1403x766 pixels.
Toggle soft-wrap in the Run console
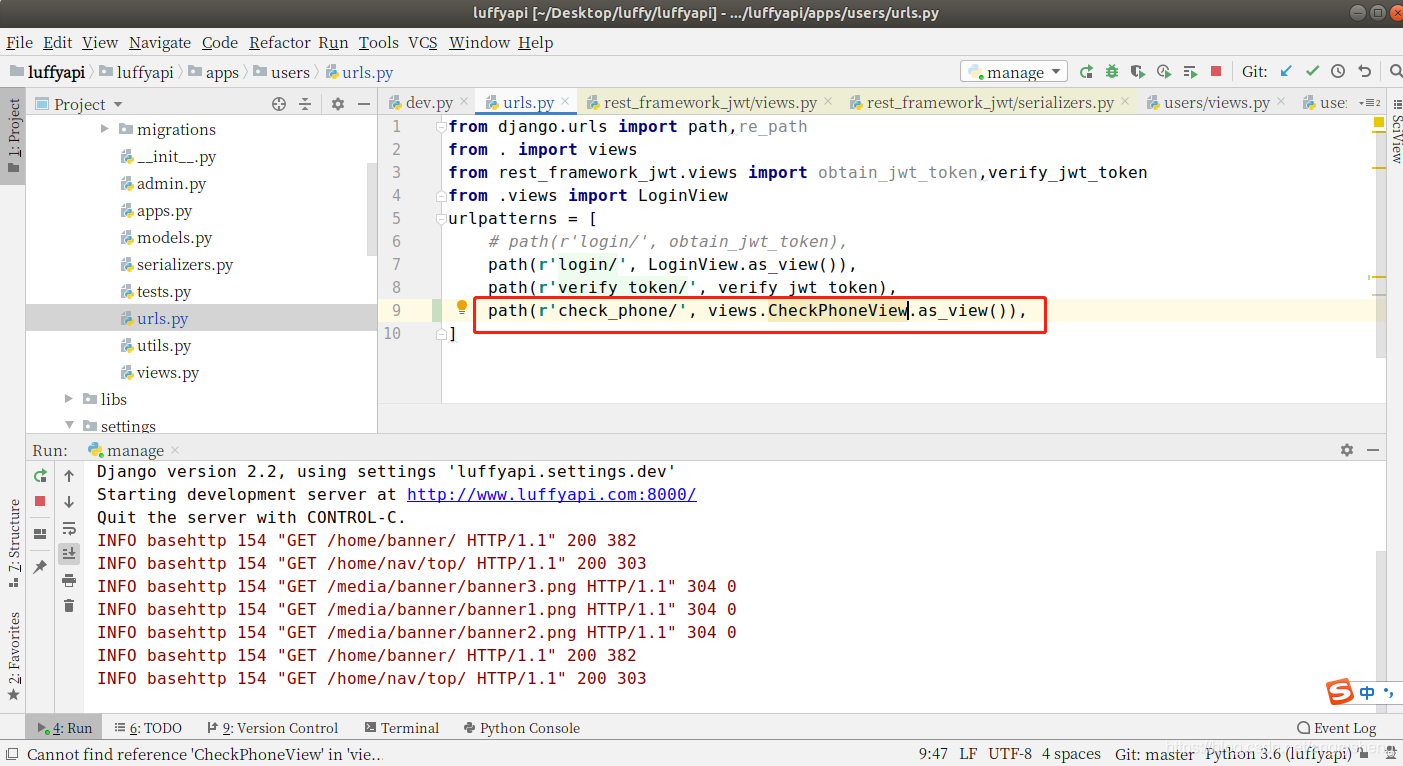coord(69,528)
